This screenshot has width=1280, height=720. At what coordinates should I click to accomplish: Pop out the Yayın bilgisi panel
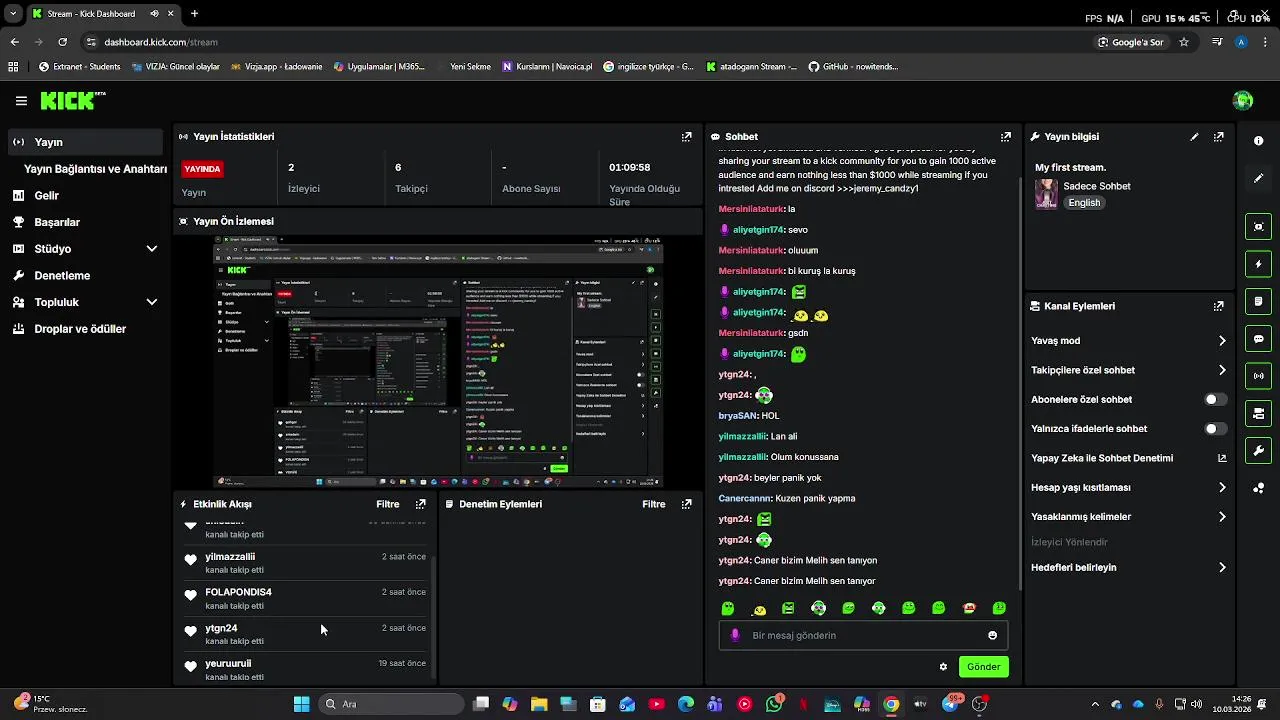1219,137
